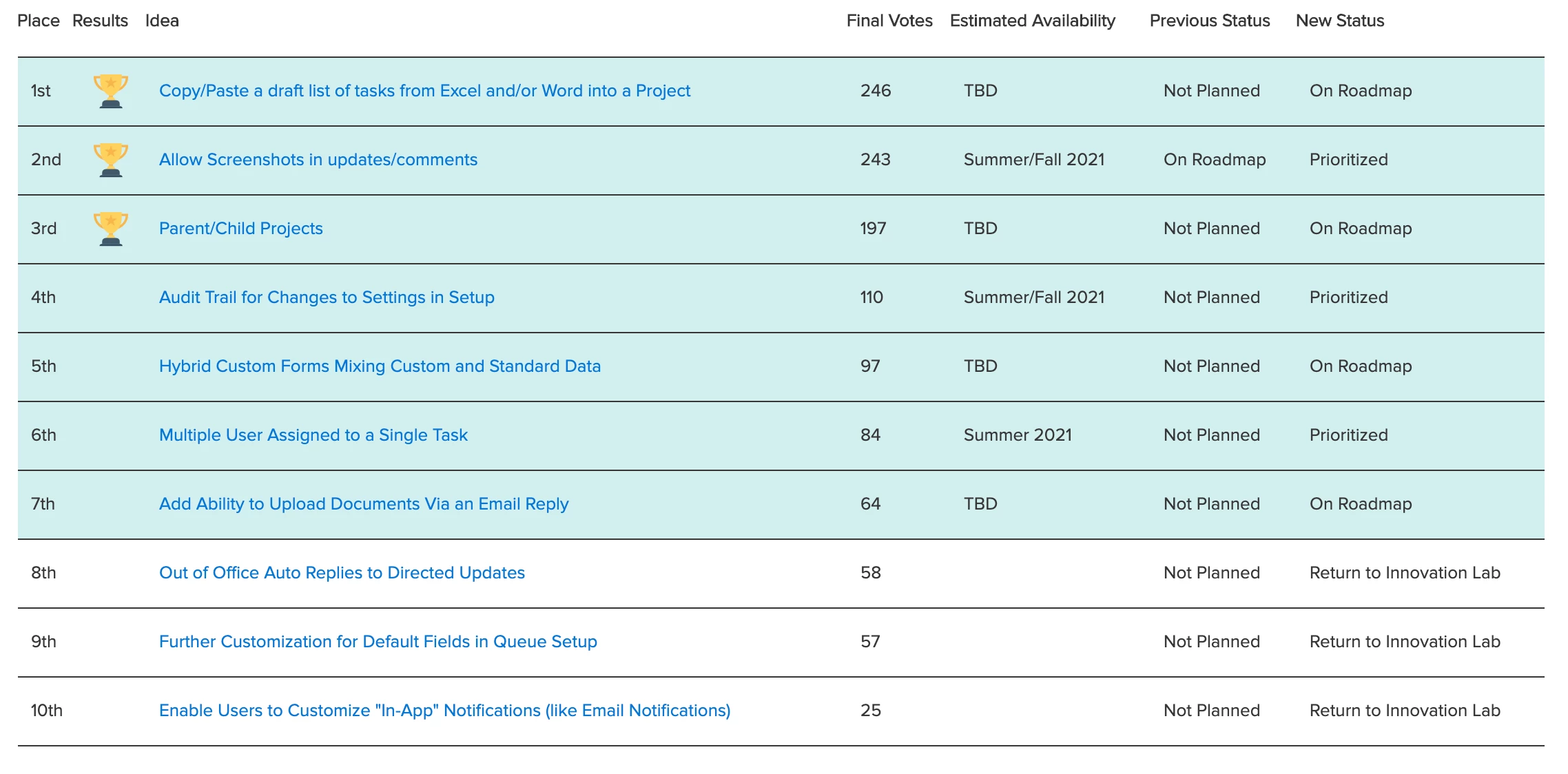Open Hybrid Custom Forms idea link
This screenshot has width=1568, height=774.
pyautogui.click(x=380, y=366)
